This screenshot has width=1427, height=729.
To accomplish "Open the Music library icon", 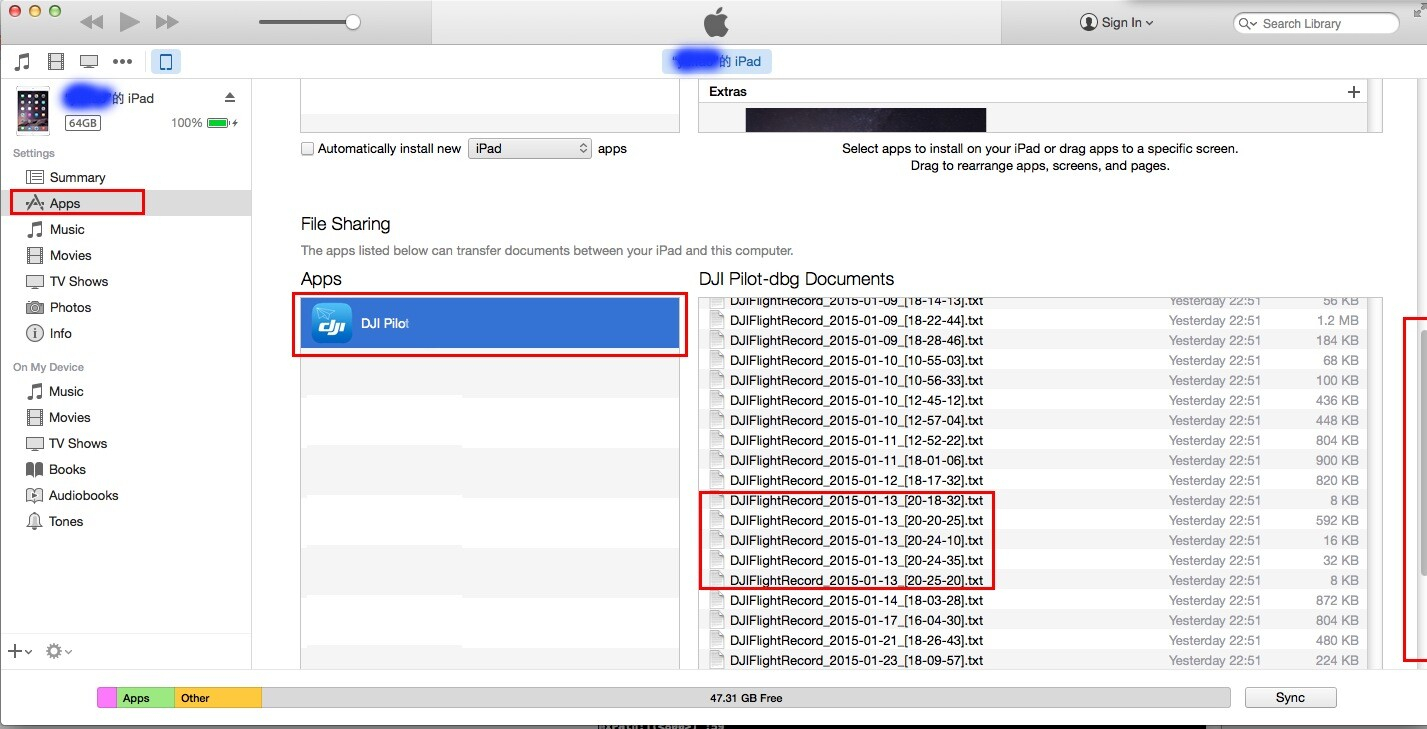I will point(22,62).
